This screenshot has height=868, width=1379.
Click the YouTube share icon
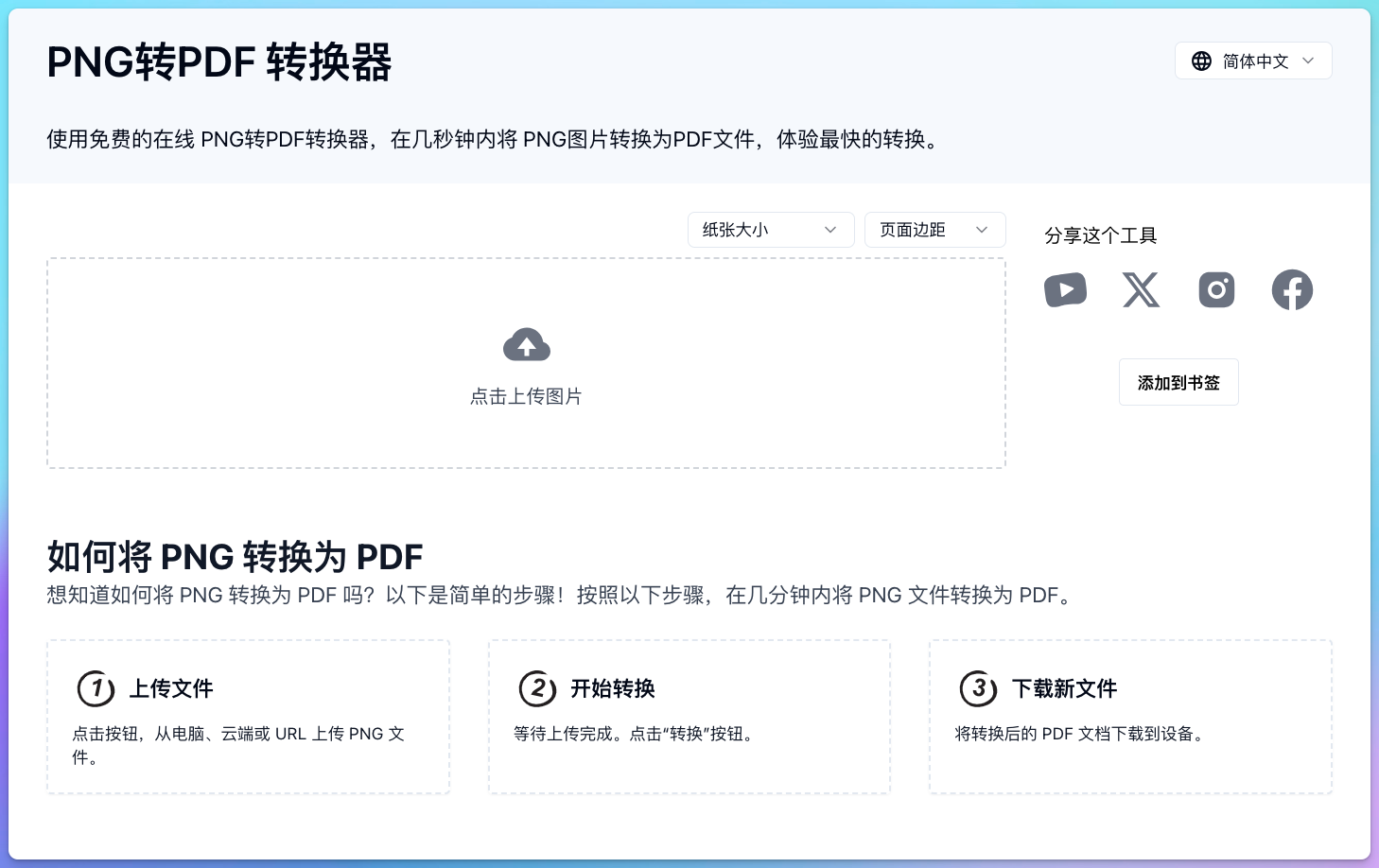coord(1066,290)
